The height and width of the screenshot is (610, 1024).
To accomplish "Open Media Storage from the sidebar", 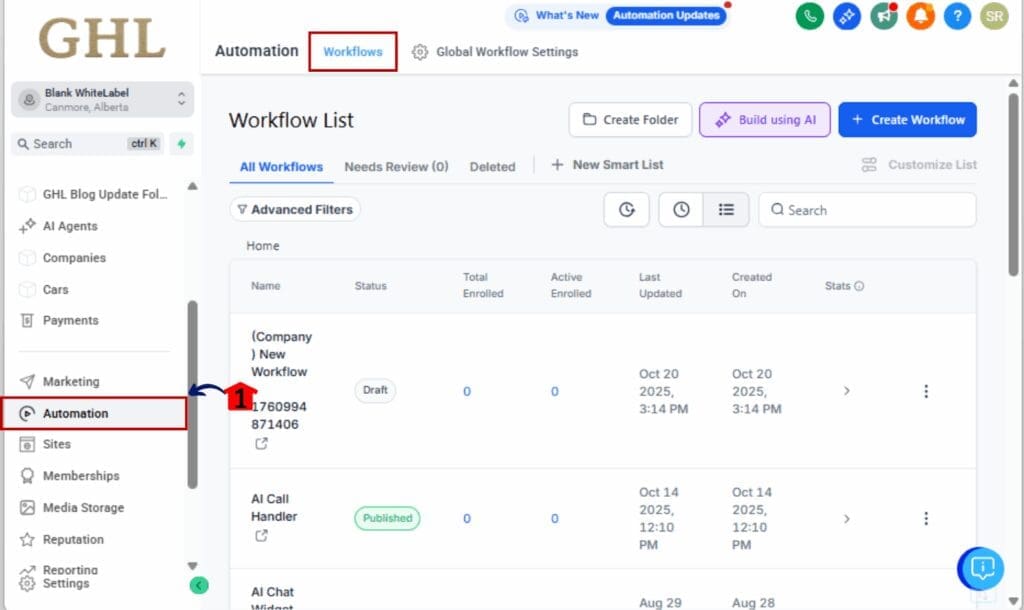I will click(x=85, y=507).
